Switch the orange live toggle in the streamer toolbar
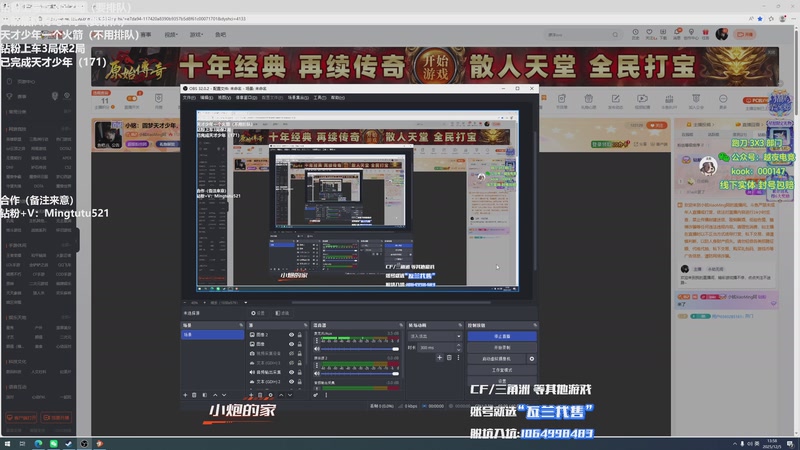This screenshot has width=800, height=450. [132, 98]
